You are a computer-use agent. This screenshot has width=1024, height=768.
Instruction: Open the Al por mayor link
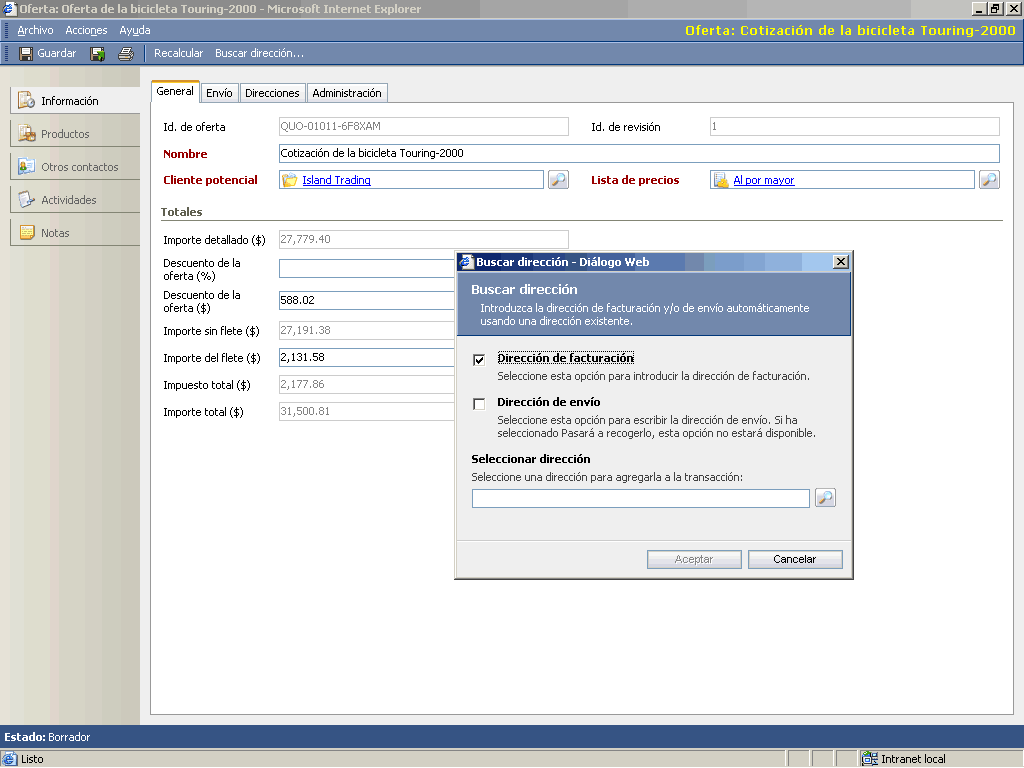pyautogui.click(x=763, y=180)
